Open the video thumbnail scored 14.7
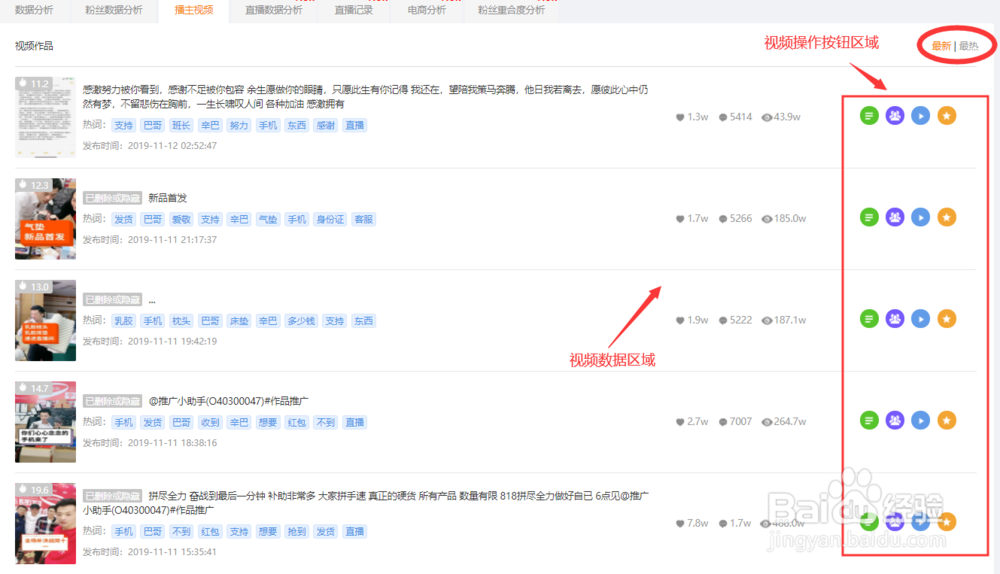Viewport: 1000px width, 574px height. pos(45,422)
